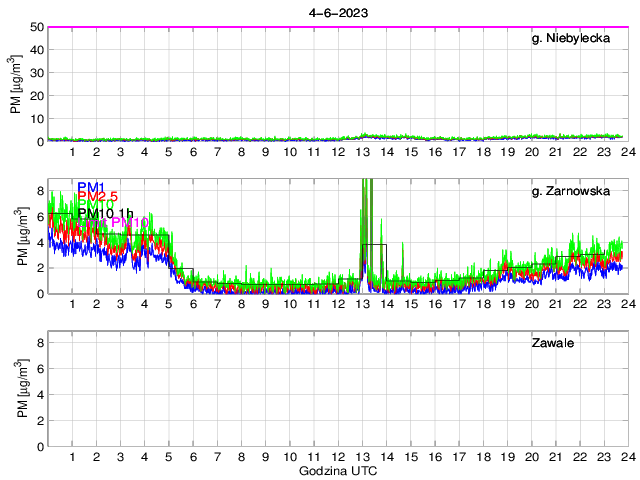Click the green spike at hour 13 in Zarnowska plot

pos(366,210)
